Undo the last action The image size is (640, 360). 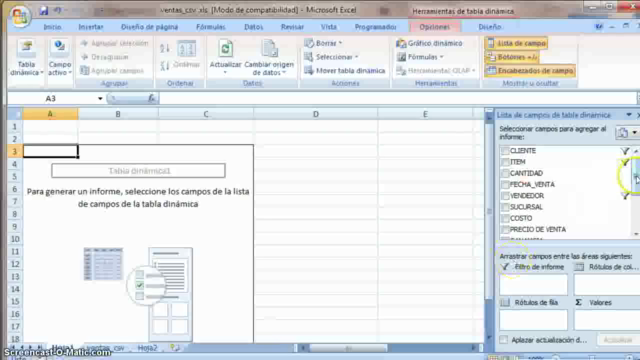(x=58, y=11)
